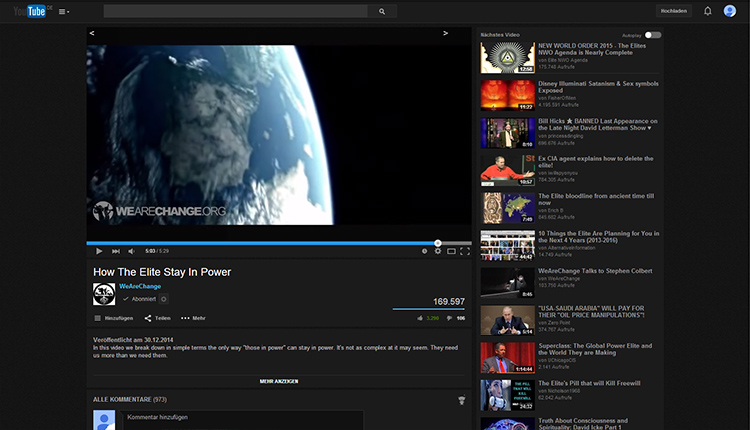Open the account avatar menu
This screenshot has height=430, width=750.
click(x=729, y=11)
